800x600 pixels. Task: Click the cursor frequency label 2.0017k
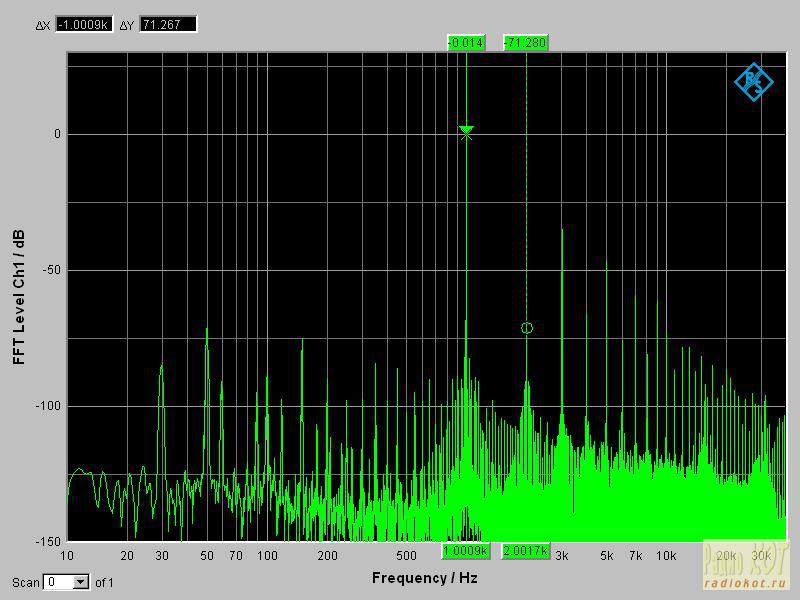click(x=526, y=551)
